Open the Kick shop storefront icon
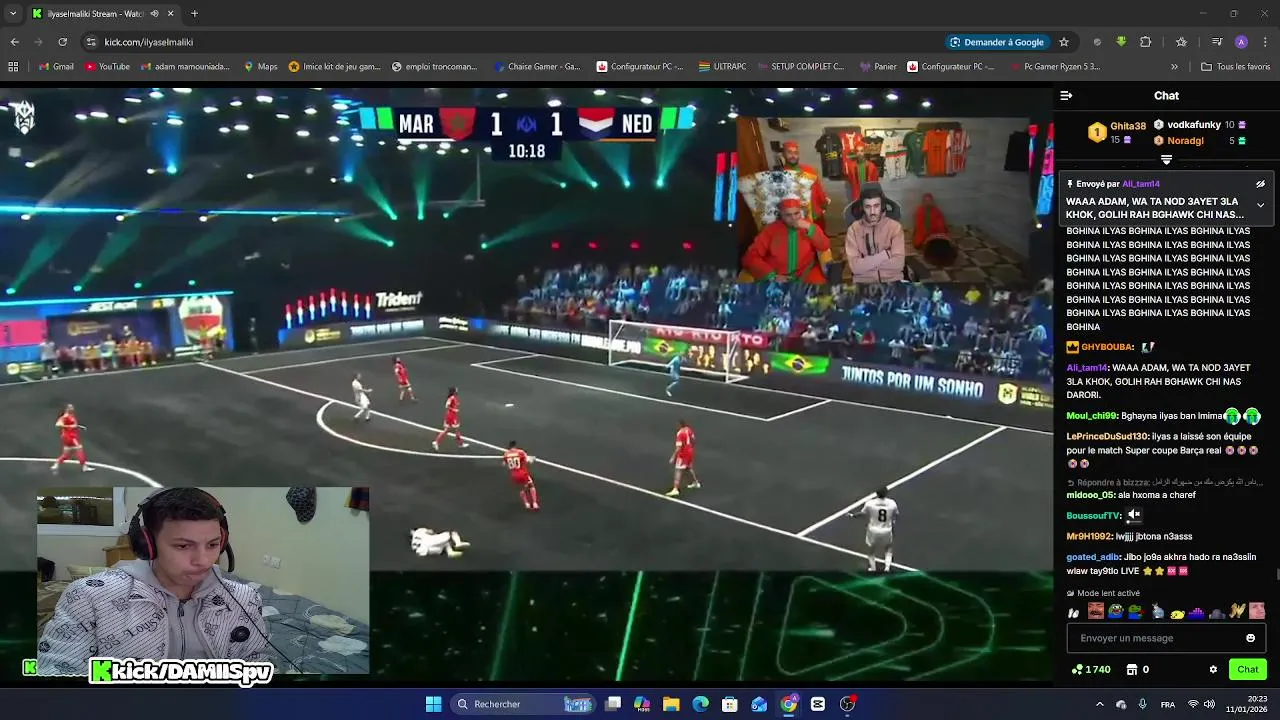Screen dimensions: 1280x720 pos(1132,670)
